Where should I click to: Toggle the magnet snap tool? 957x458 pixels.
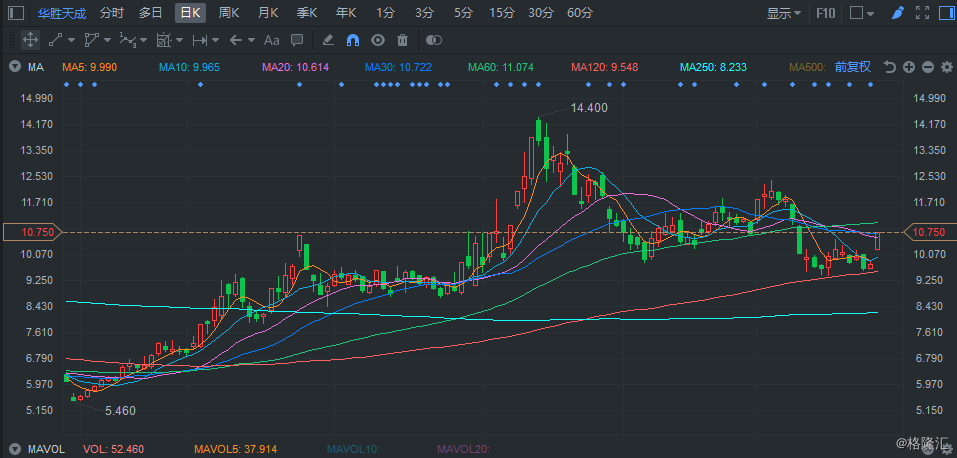pos(353,40)
